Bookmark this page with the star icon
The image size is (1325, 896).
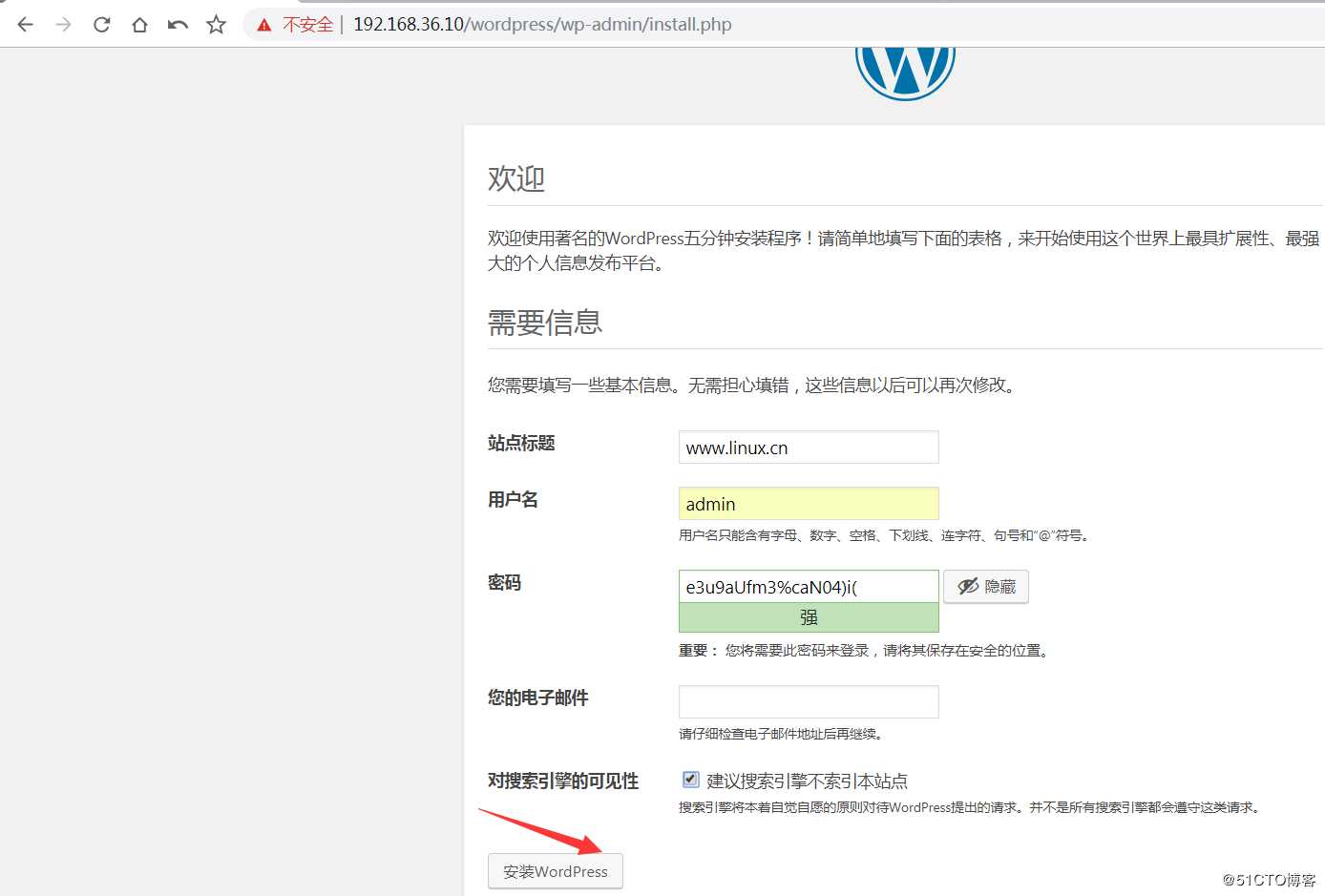(217, 25)
